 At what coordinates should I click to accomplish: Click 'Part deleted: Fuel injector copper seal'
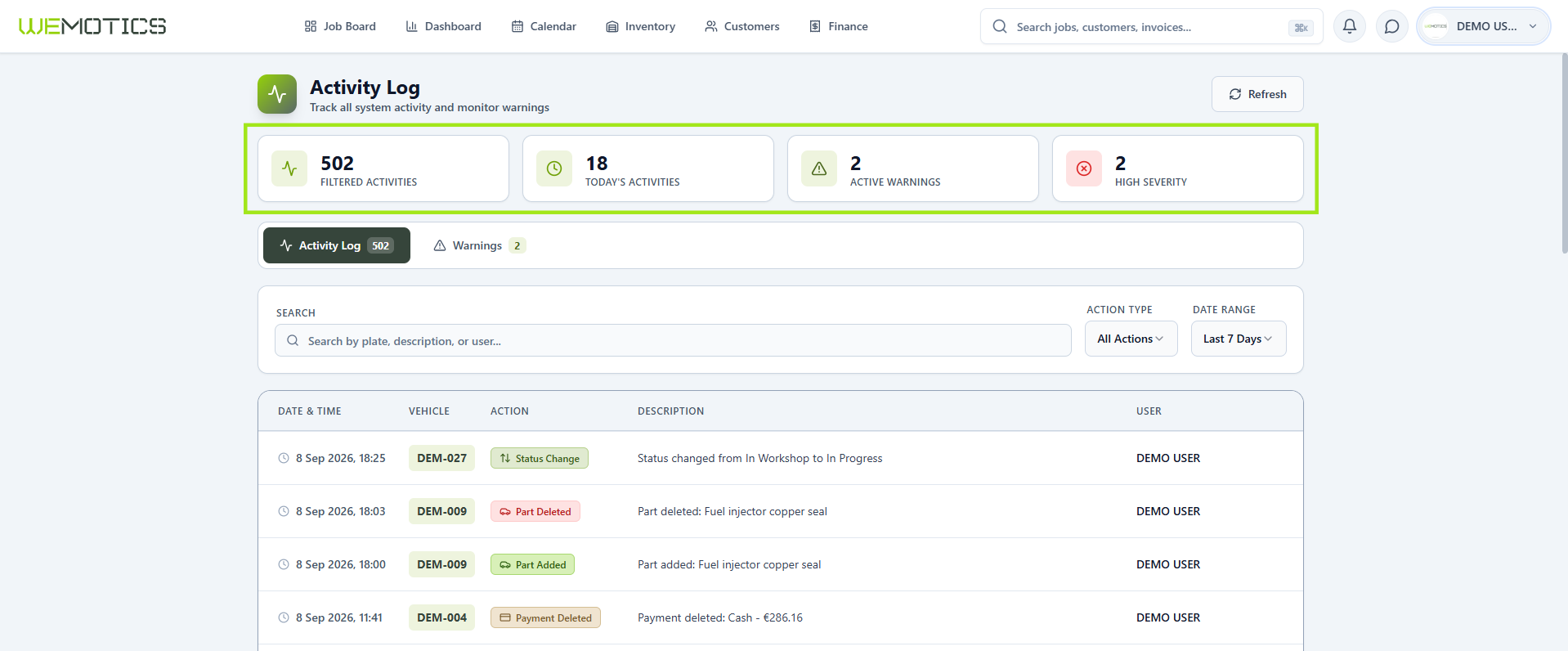pyautogui.click(x=732, y=511)
